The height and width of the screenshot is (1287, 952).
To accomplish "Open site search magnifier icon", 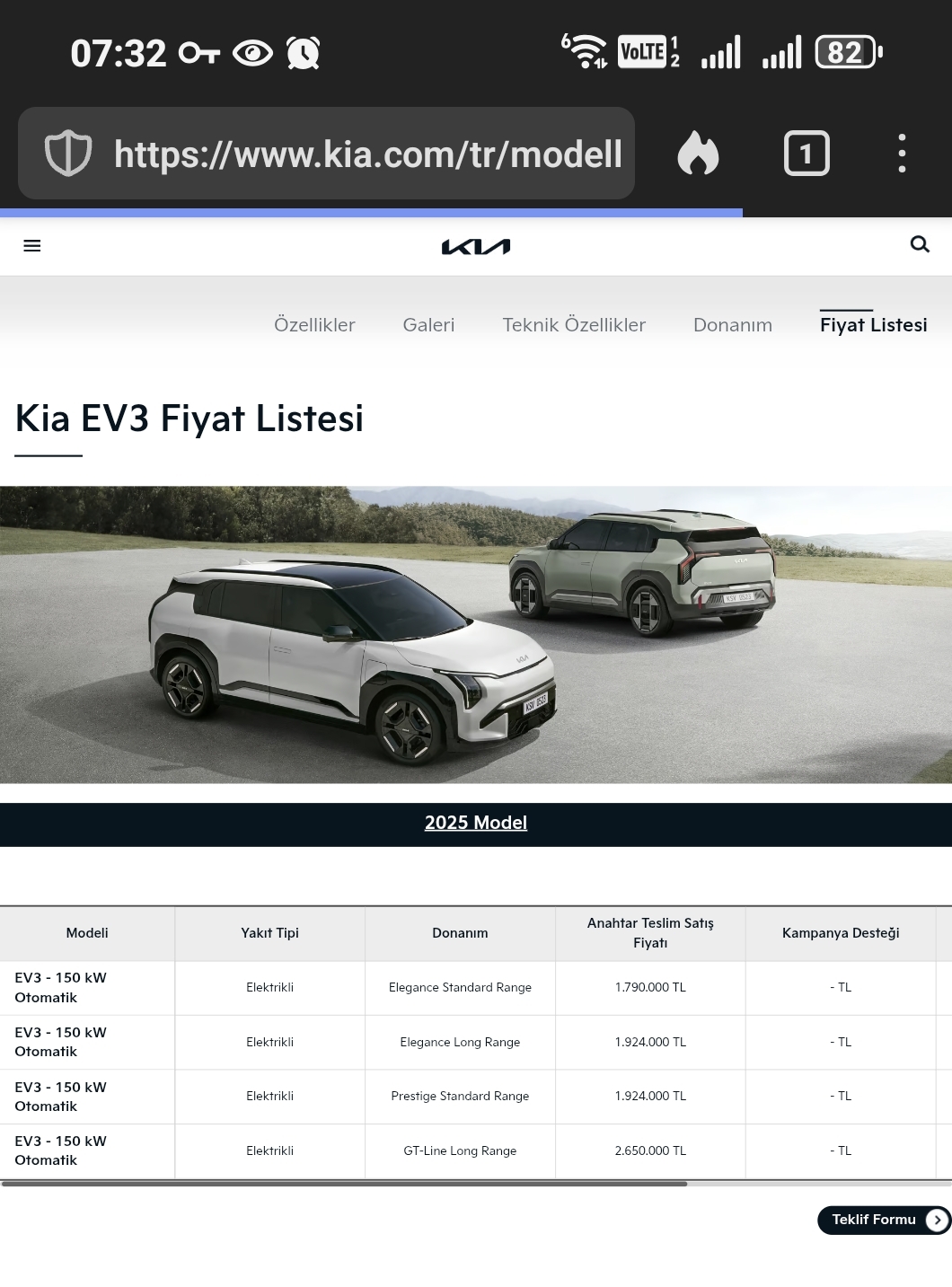I will point(920,244).
